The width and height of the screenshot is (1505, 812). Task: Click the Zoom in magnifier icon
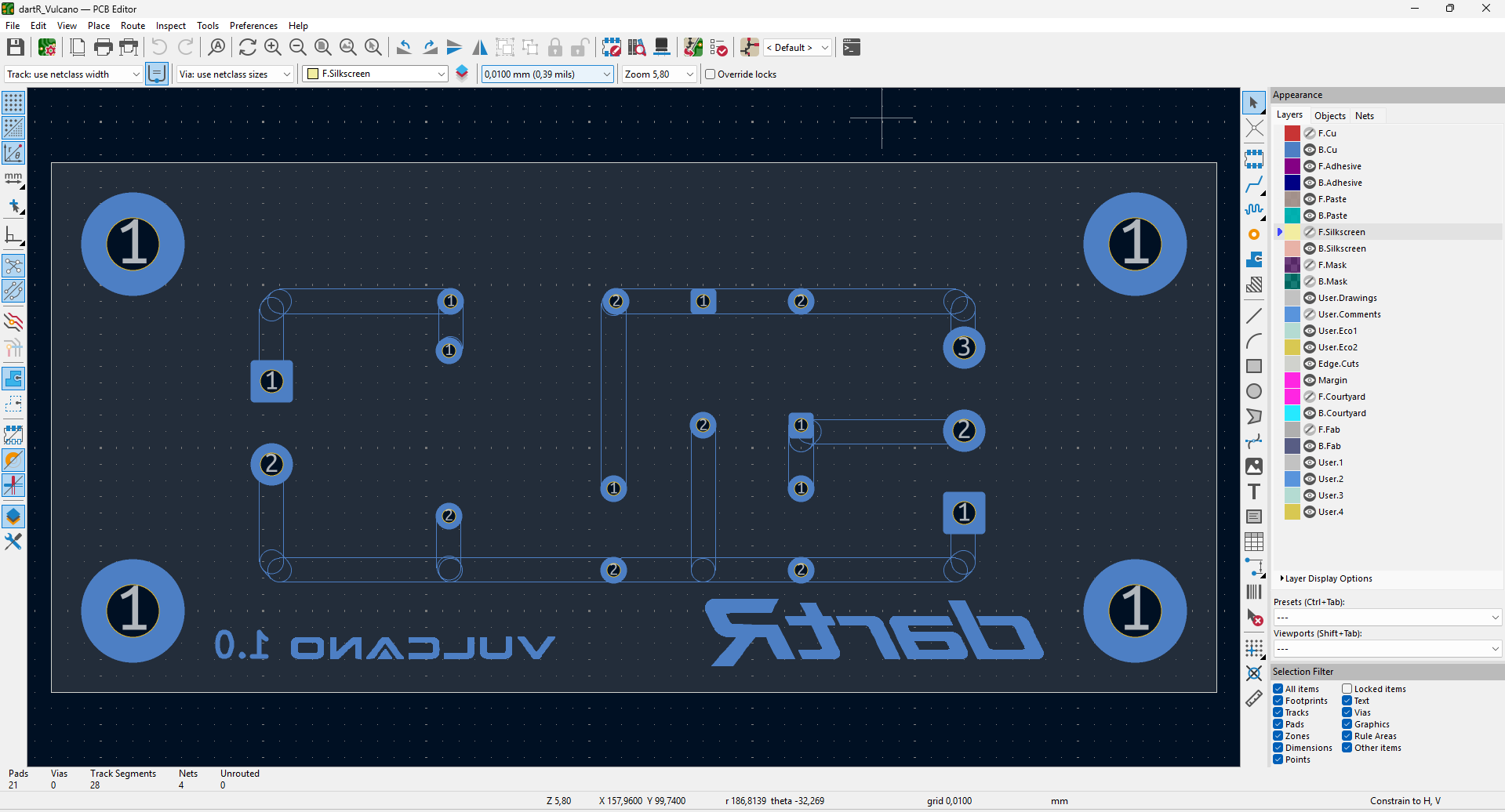coord(273,47)
